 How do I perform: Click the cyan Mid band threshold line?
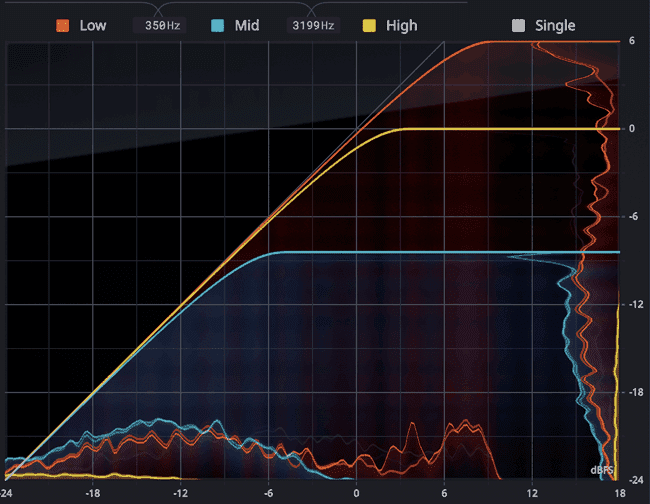pyautogui.click(x=451, y=252)
